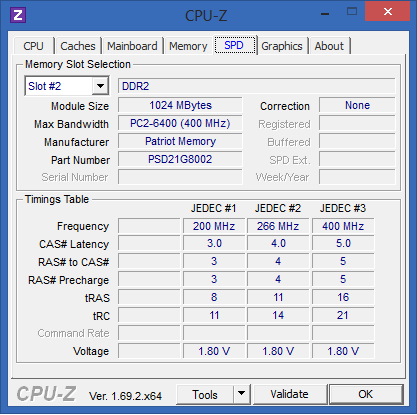Click the Manufacturer field Patriot Memory
417x415 pixels.
point(180,141)
